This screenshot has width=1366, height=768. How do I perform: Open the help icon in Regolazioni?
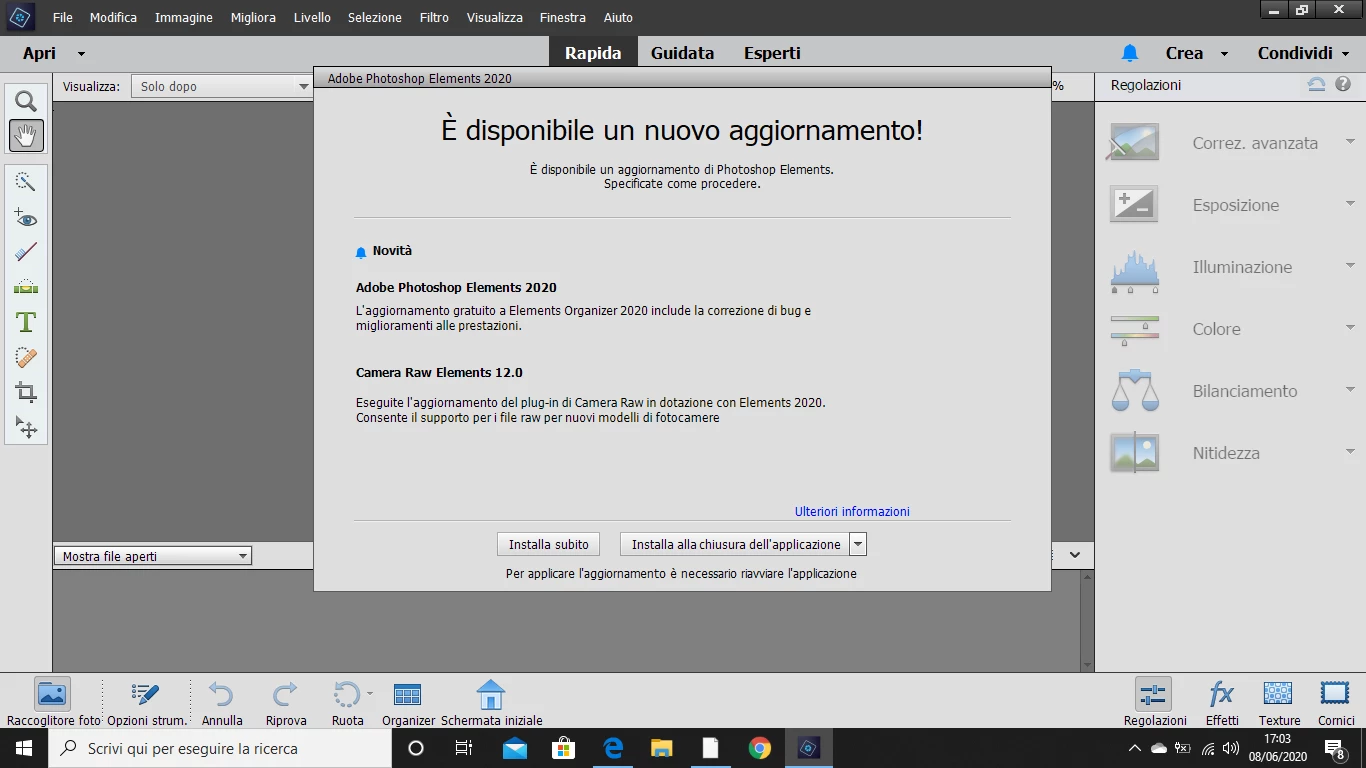(x=1343, y=85)
